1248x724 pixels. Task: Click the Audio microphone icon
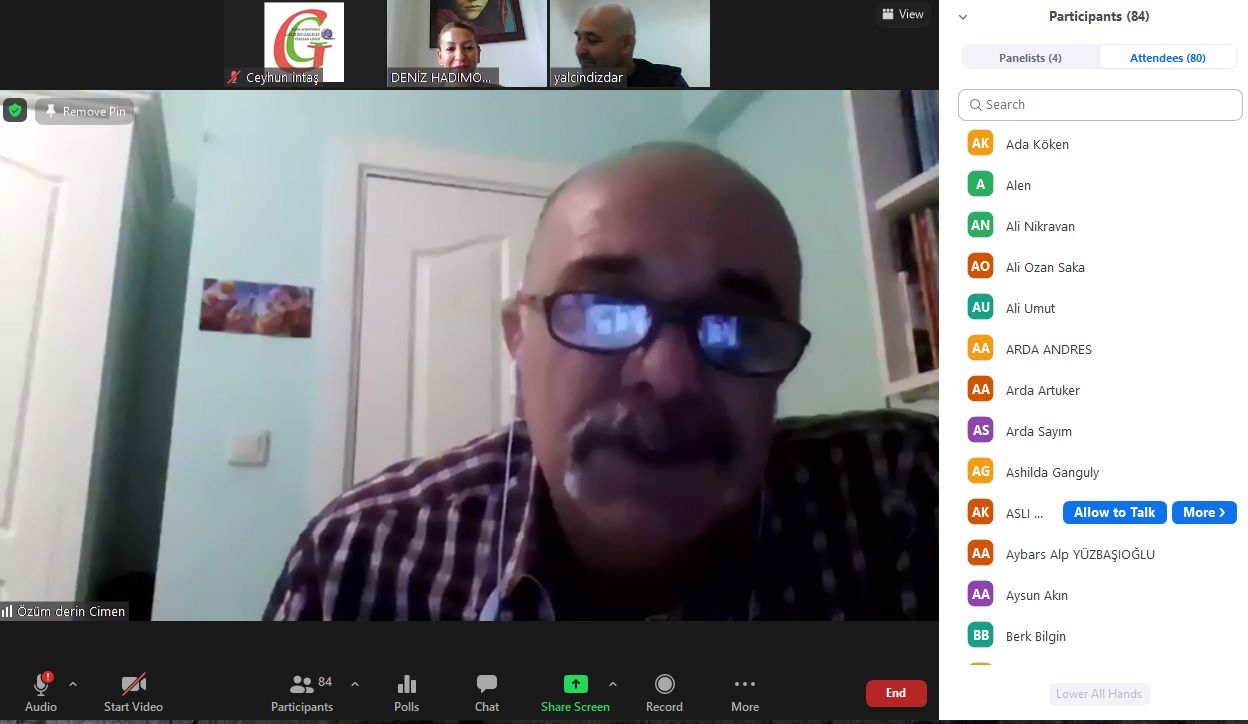click(x=41, y=685)
